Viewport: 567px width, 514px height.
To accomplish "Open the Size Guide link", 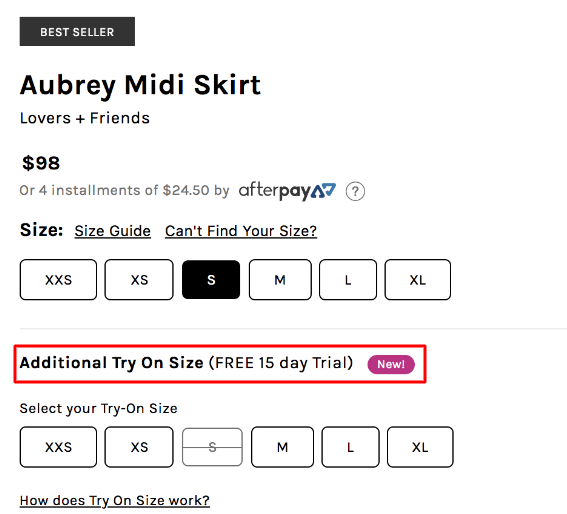I will click(112, 231).
